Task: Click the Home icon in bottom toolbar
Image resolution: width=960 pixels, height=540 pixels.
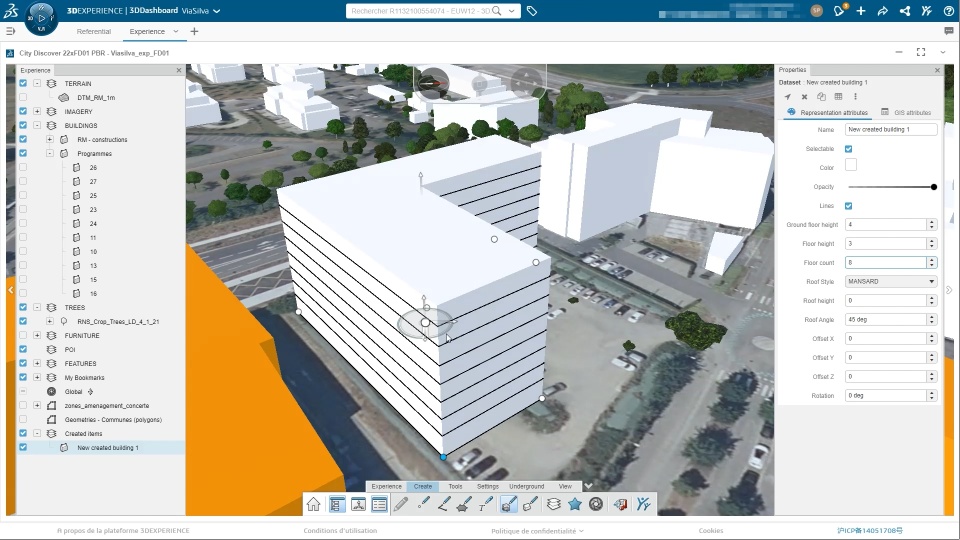Action: (313, 504)
